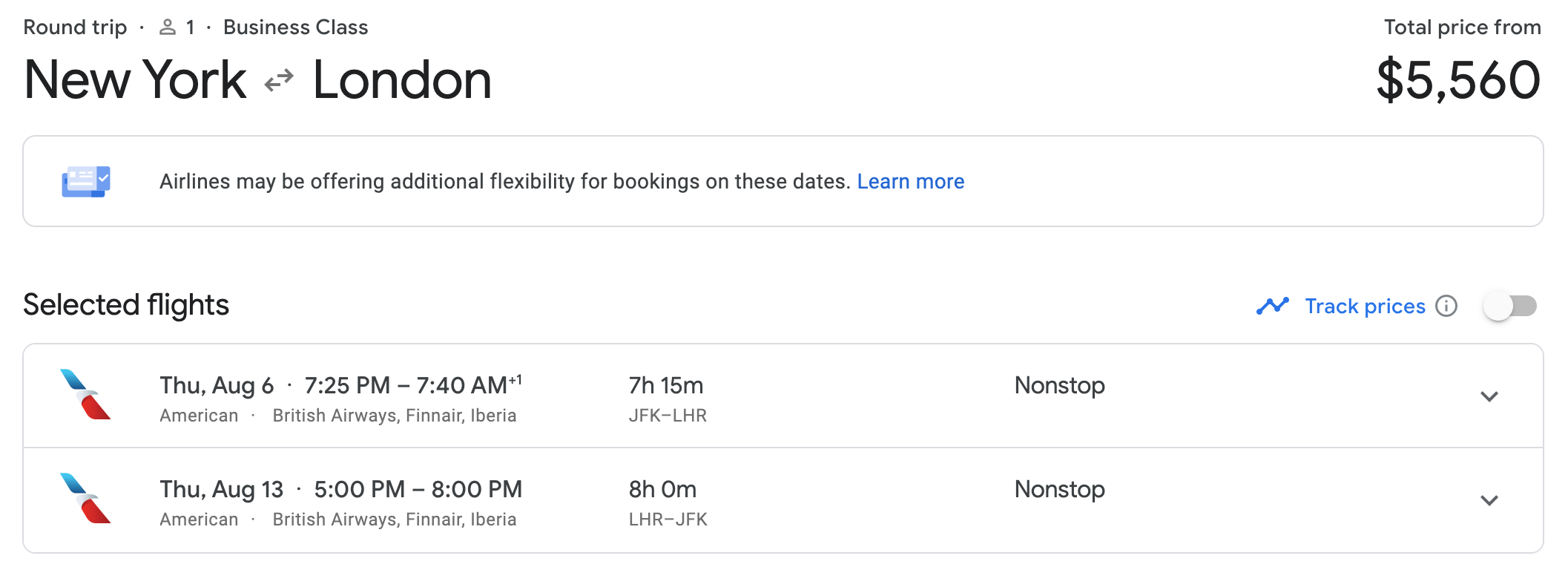
Task: Open the Track prices info icon
Action: (1446, 306)
